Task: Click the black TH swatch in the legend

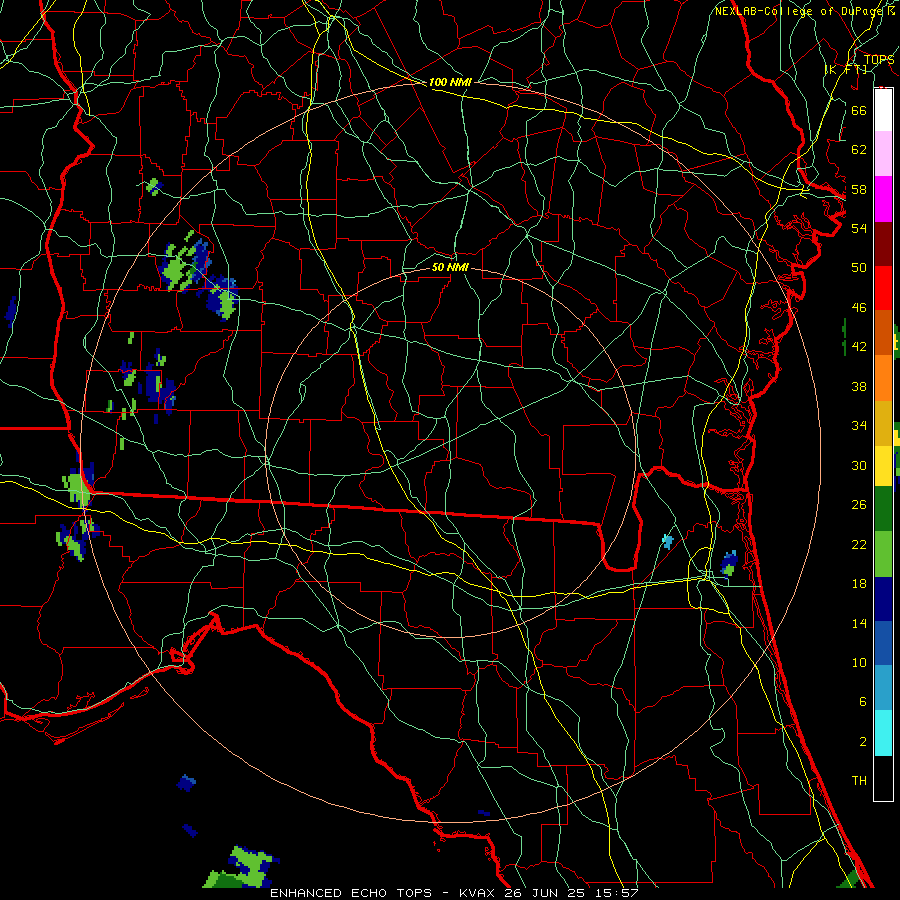Action: (x=883, y=778)
